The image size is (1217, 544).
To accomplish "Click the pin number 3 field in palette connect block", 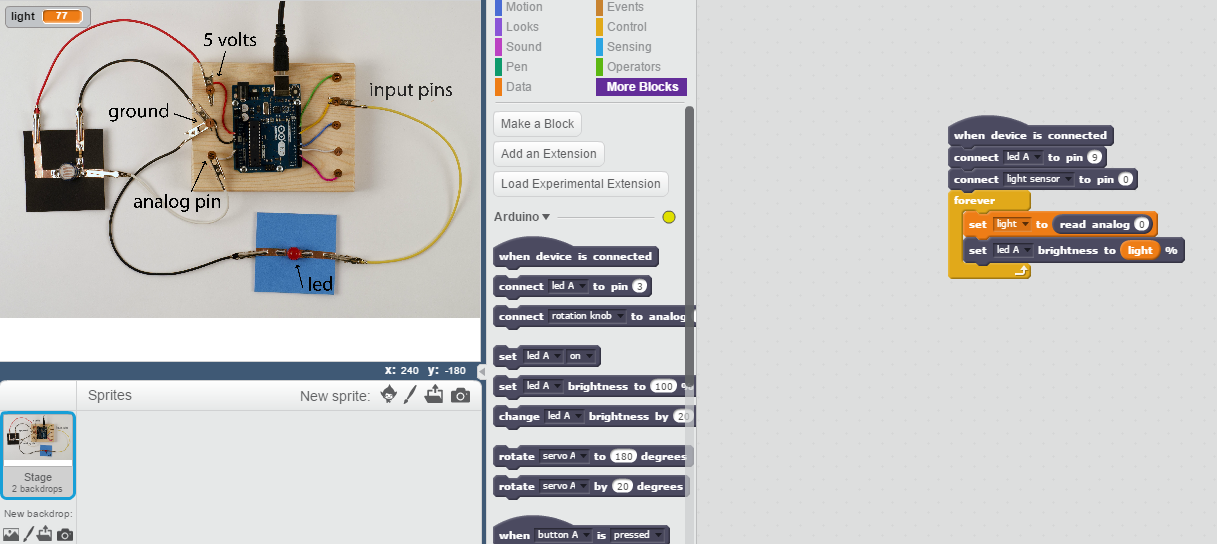I will (640, 286).
